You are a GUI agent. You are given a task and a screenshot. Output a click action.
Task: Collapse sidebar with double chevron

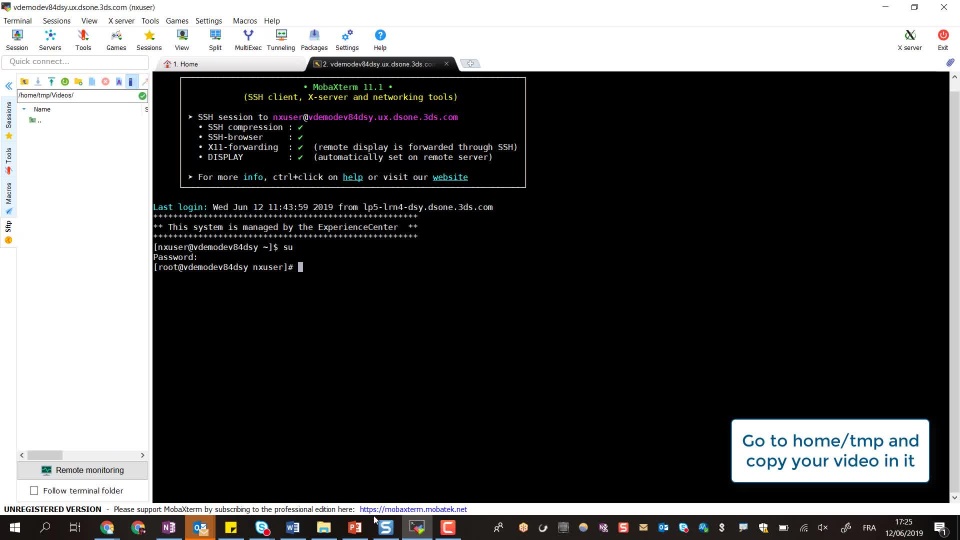click(9, 86)
